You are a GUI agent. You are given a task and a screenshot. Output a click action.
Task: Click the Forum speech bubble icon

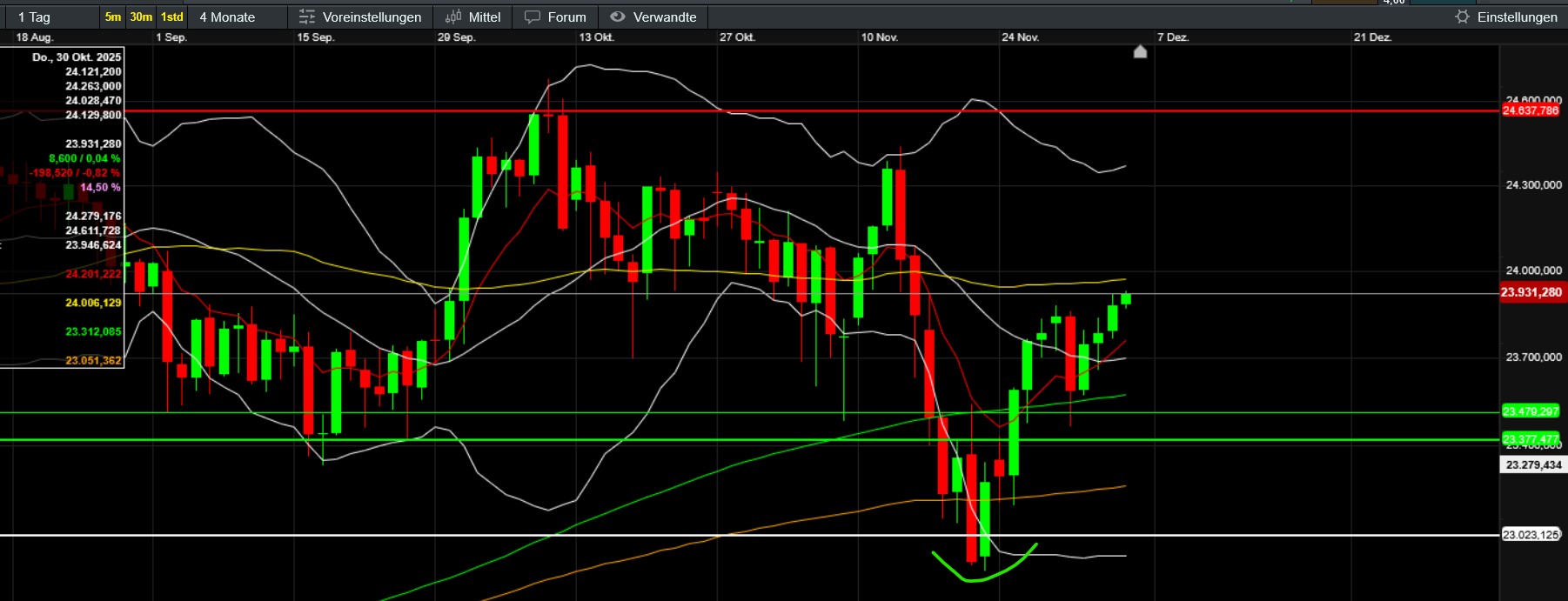coord(533,17)
